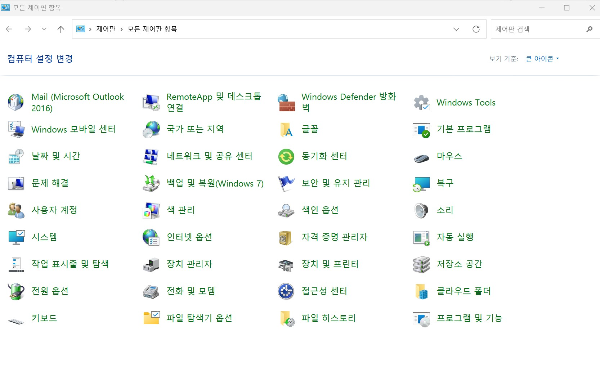The image size is (600, 377).
Task: Open the 글꼴 fonts folder icon
Action: click(x=286, y=129)
